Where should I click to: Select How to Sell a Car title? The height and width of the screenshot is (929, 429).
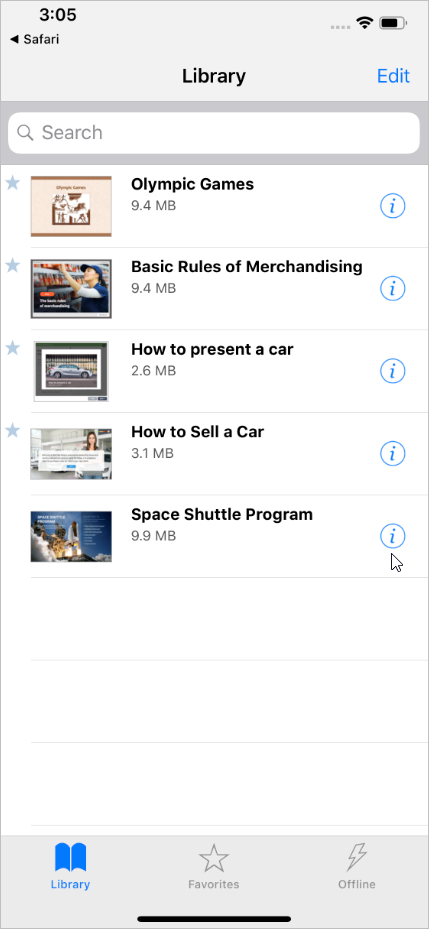197,432
